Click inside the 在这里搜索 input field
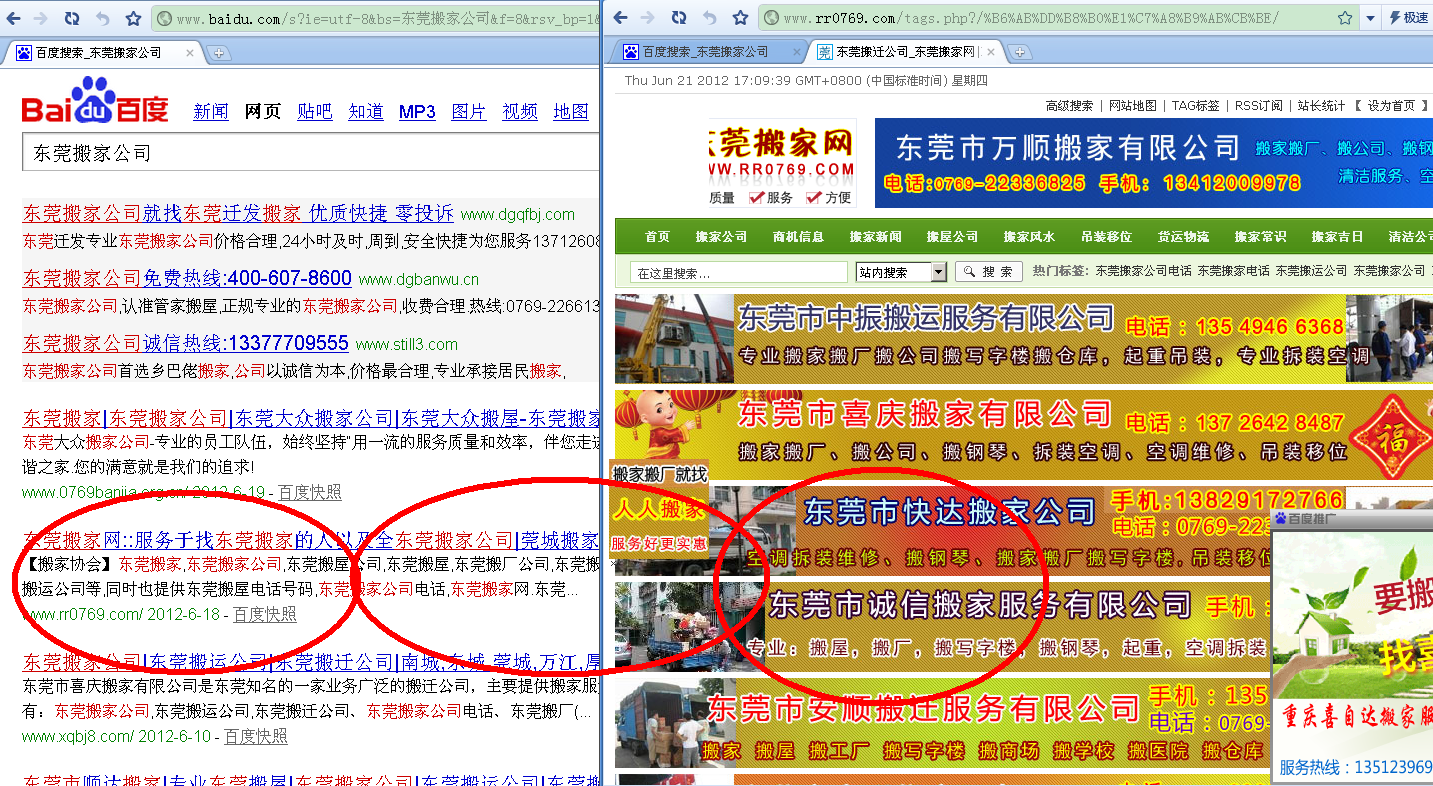Screen dimensions: 1433x786 click(x=740, y=271)
